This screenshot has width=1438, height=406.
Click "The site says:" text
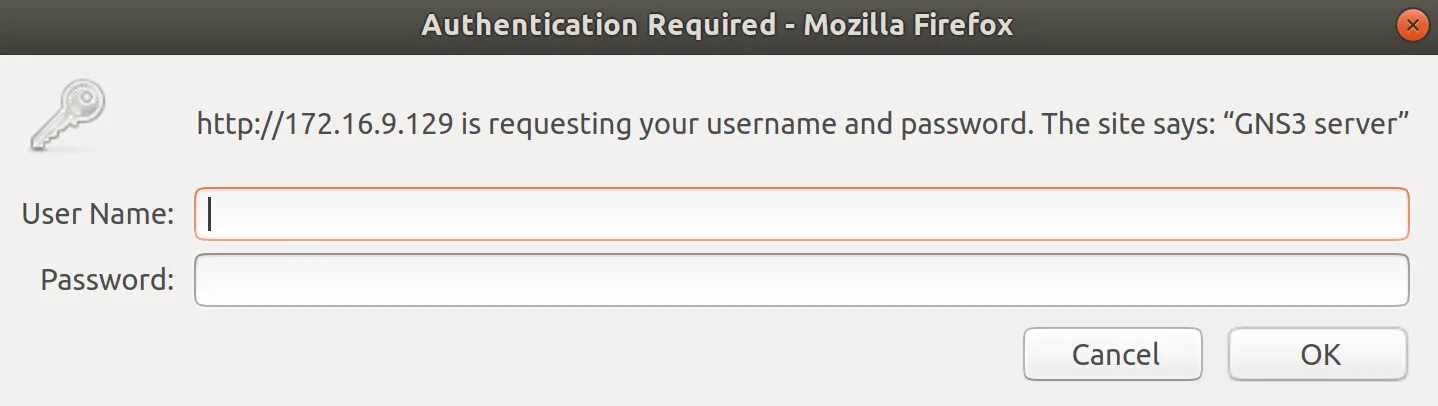(1119, 125)
